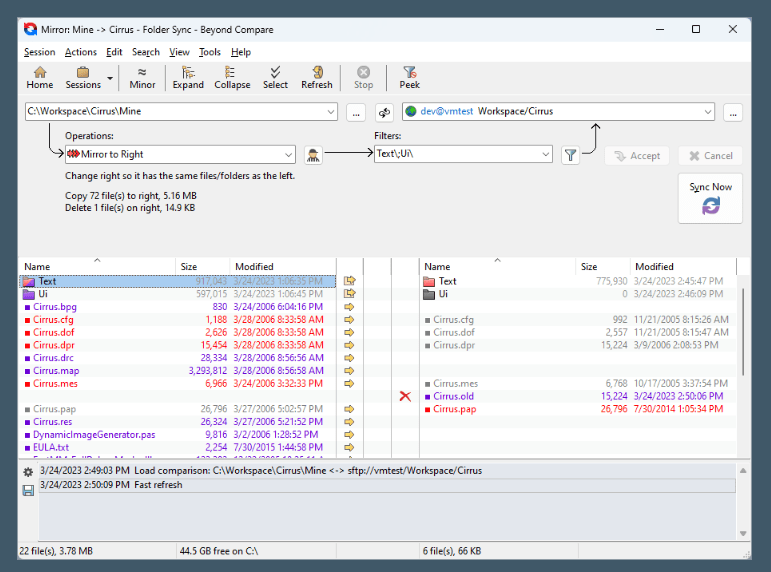Image resolution: width=771 pixels, height=572 pixels.
Task: Open the Tools menu
Action: click(210, 52)
